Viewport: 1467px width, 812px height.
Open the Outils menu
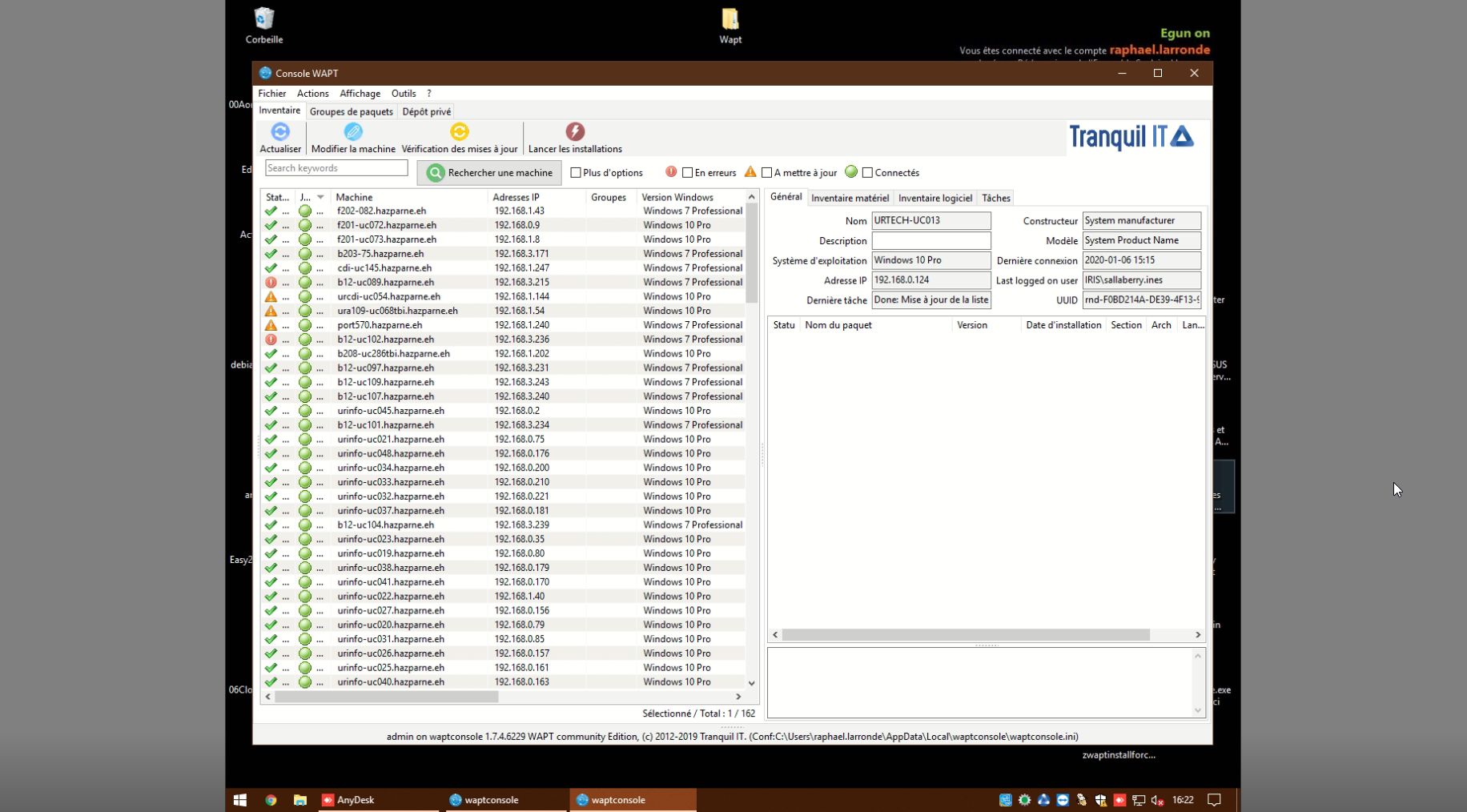404,94
